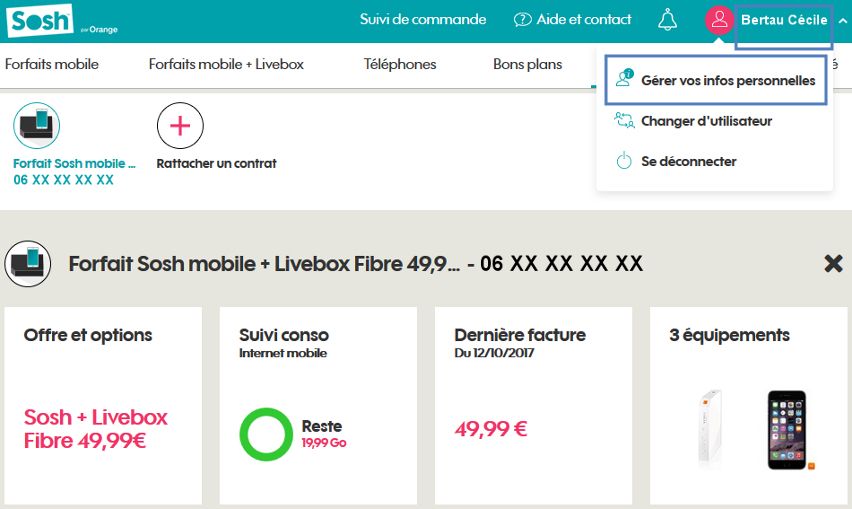Open the Forfaits mobile tab
This screenshot has width=852, height=509.
click(52, 64)
